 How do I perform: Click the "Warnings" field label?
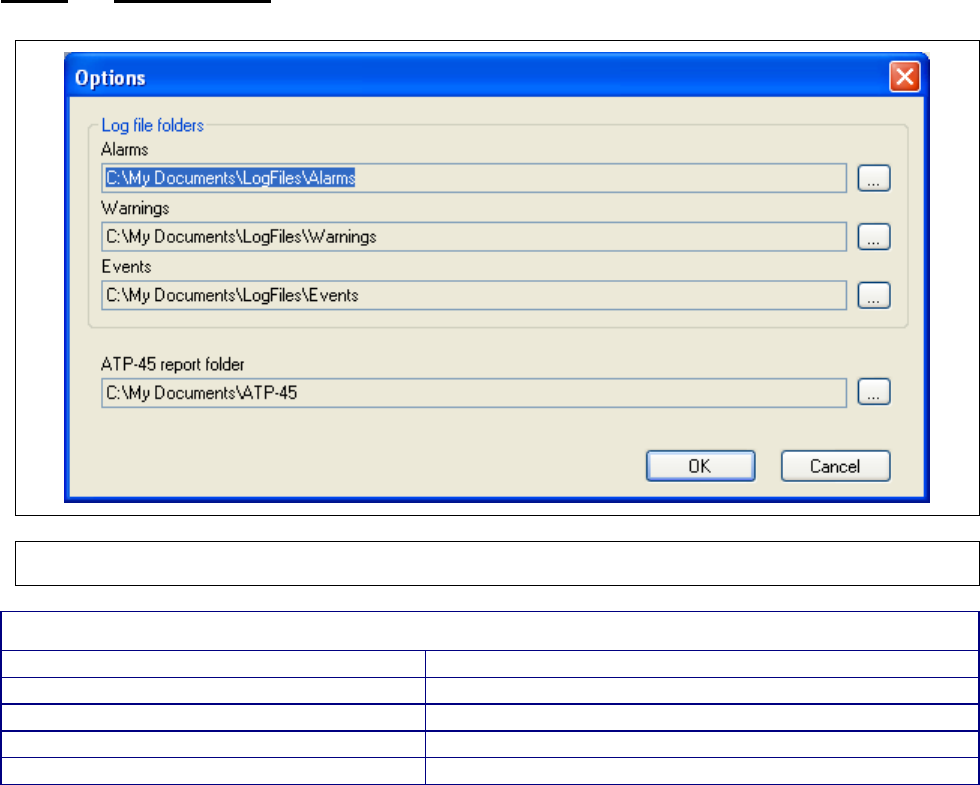135,208
